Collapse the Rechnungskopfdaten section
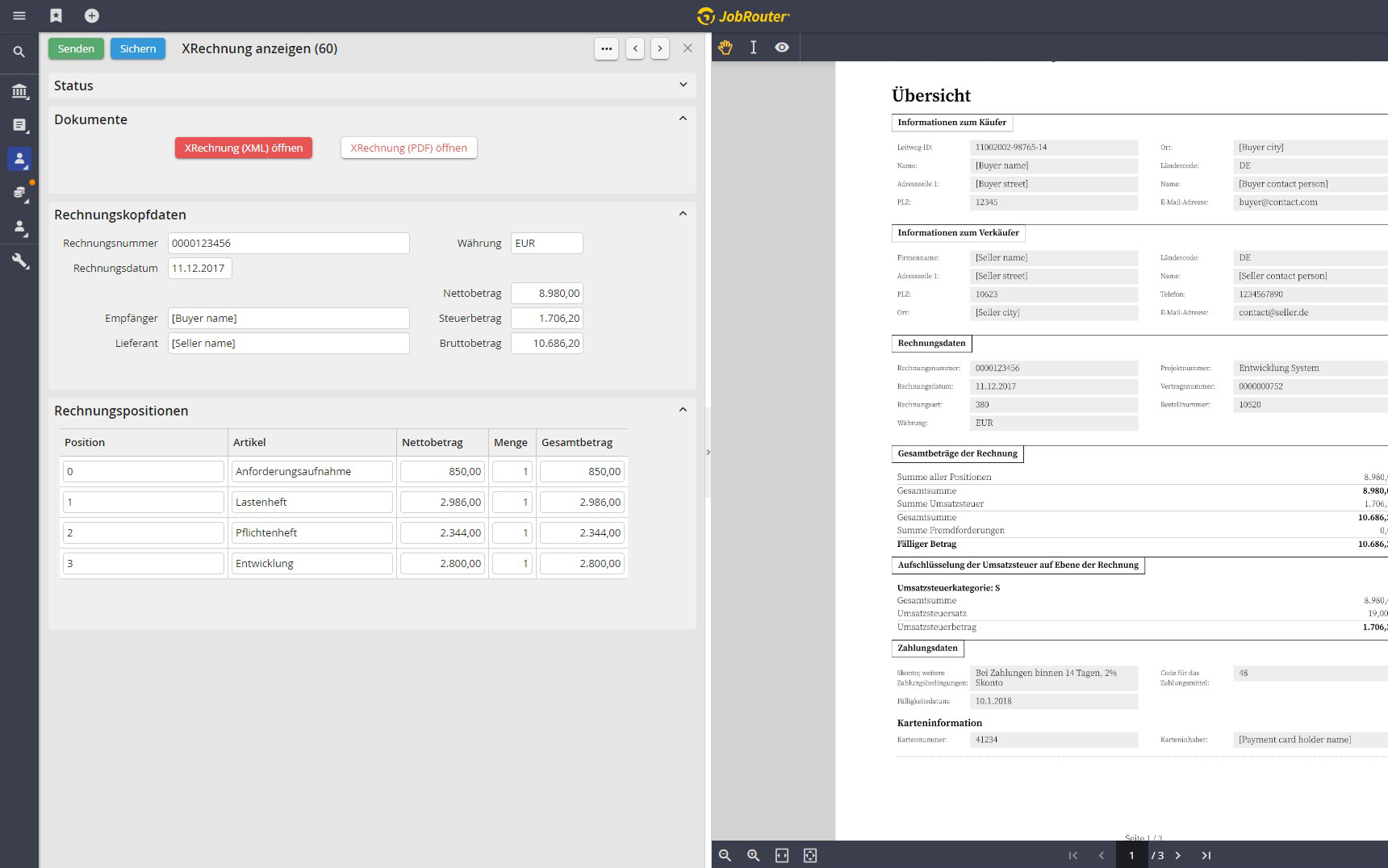The width and height of the screenshot is (1388, 868). tap(684, 214)
